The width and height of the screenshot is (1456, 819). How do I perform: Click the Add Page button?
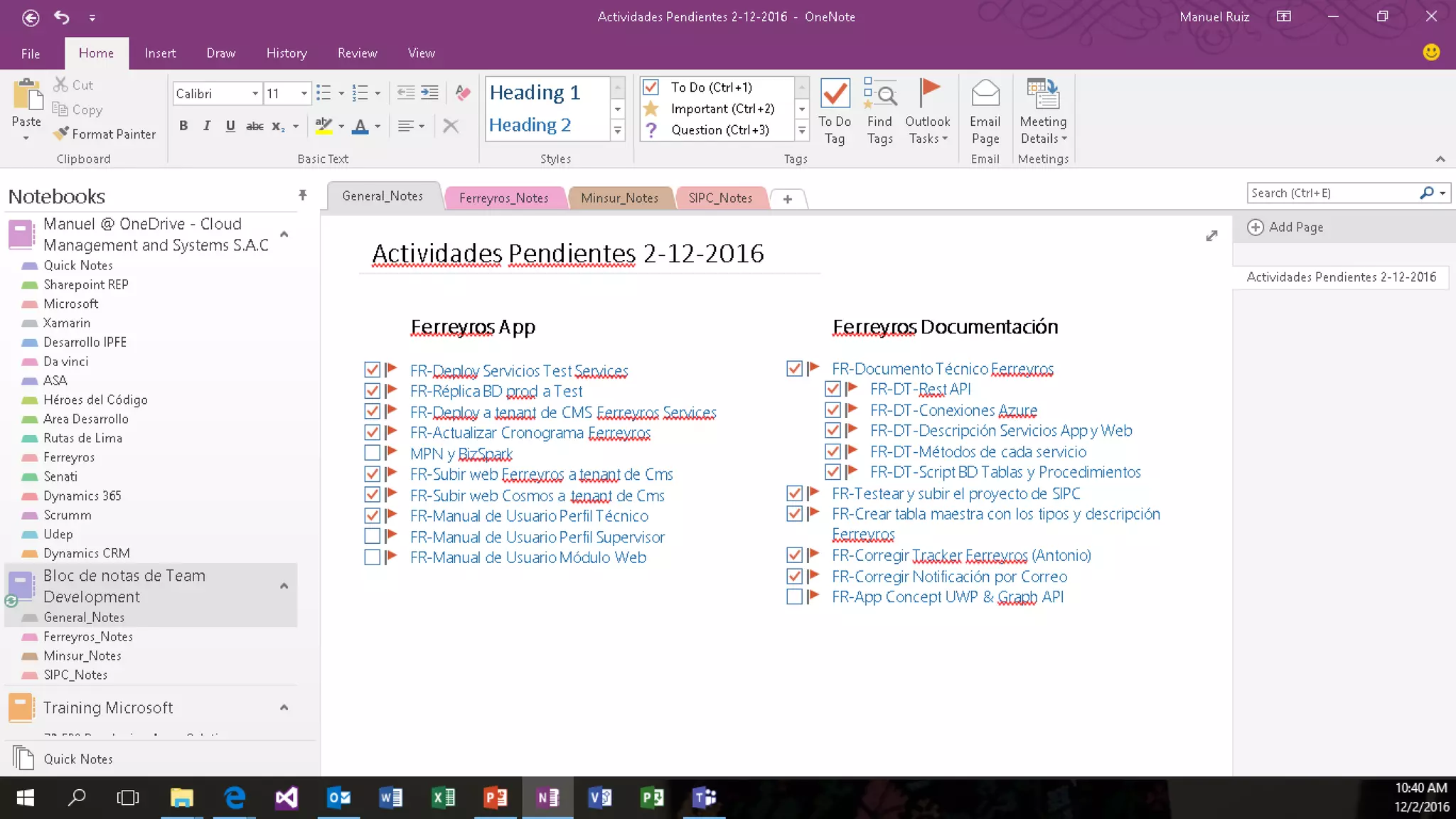[x=1285, y=227]
